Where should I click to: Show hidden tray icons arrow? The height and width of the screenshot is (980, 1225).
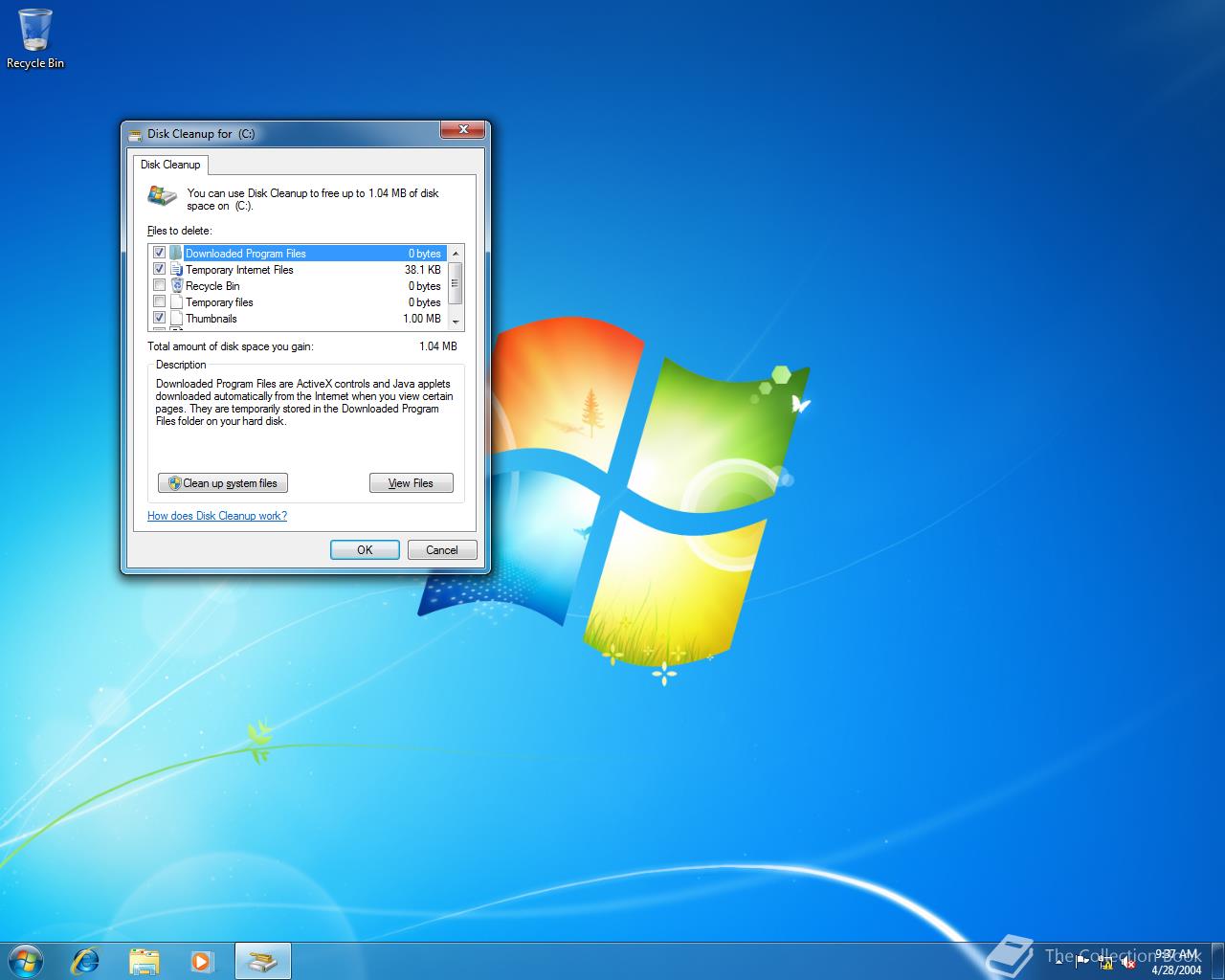pos(1060,962)
